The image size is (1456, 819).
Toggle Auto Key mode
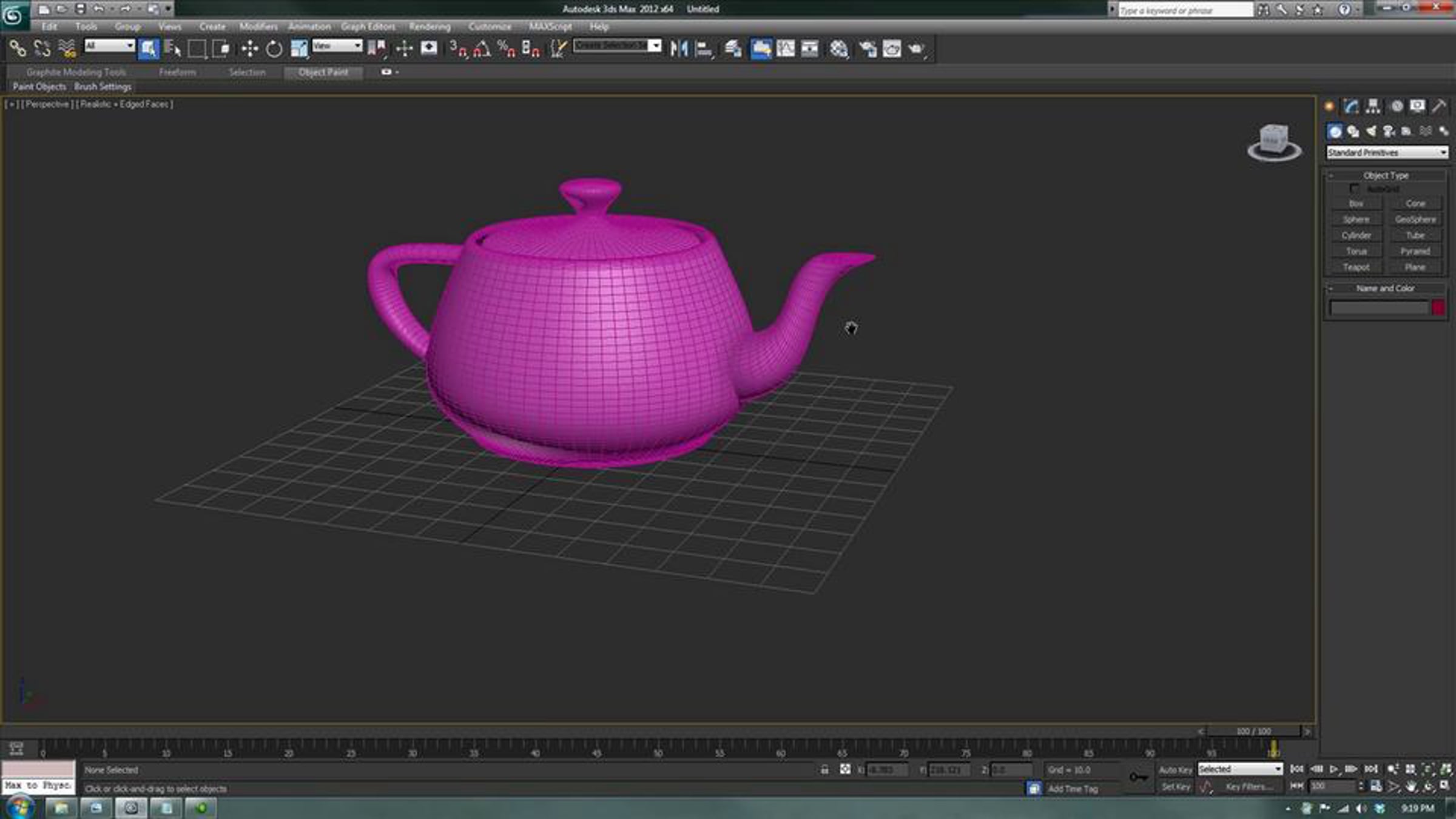click(x=1175, y=769)
